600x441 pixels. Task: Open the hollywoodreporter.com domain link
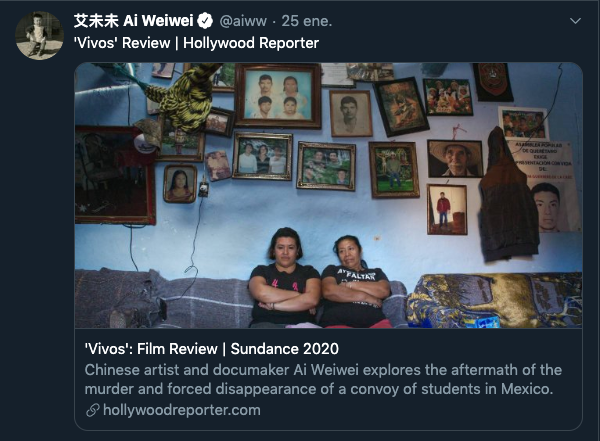(x=182, y=410)
